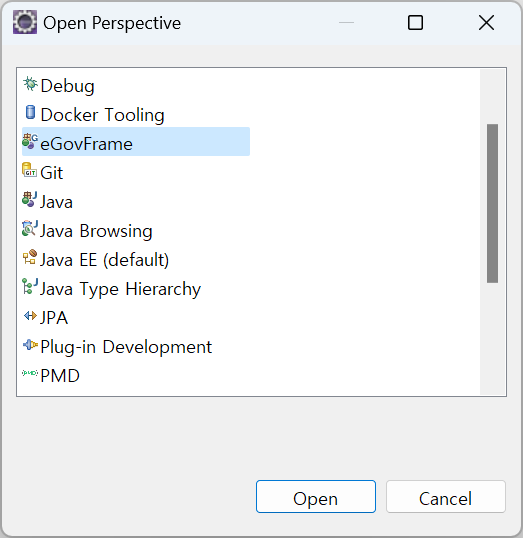Viewport: 523px width, 538px height.
Task: Click the perspective list scrollbar thumb
Action: pyautogui.click(x=492, y=203)
